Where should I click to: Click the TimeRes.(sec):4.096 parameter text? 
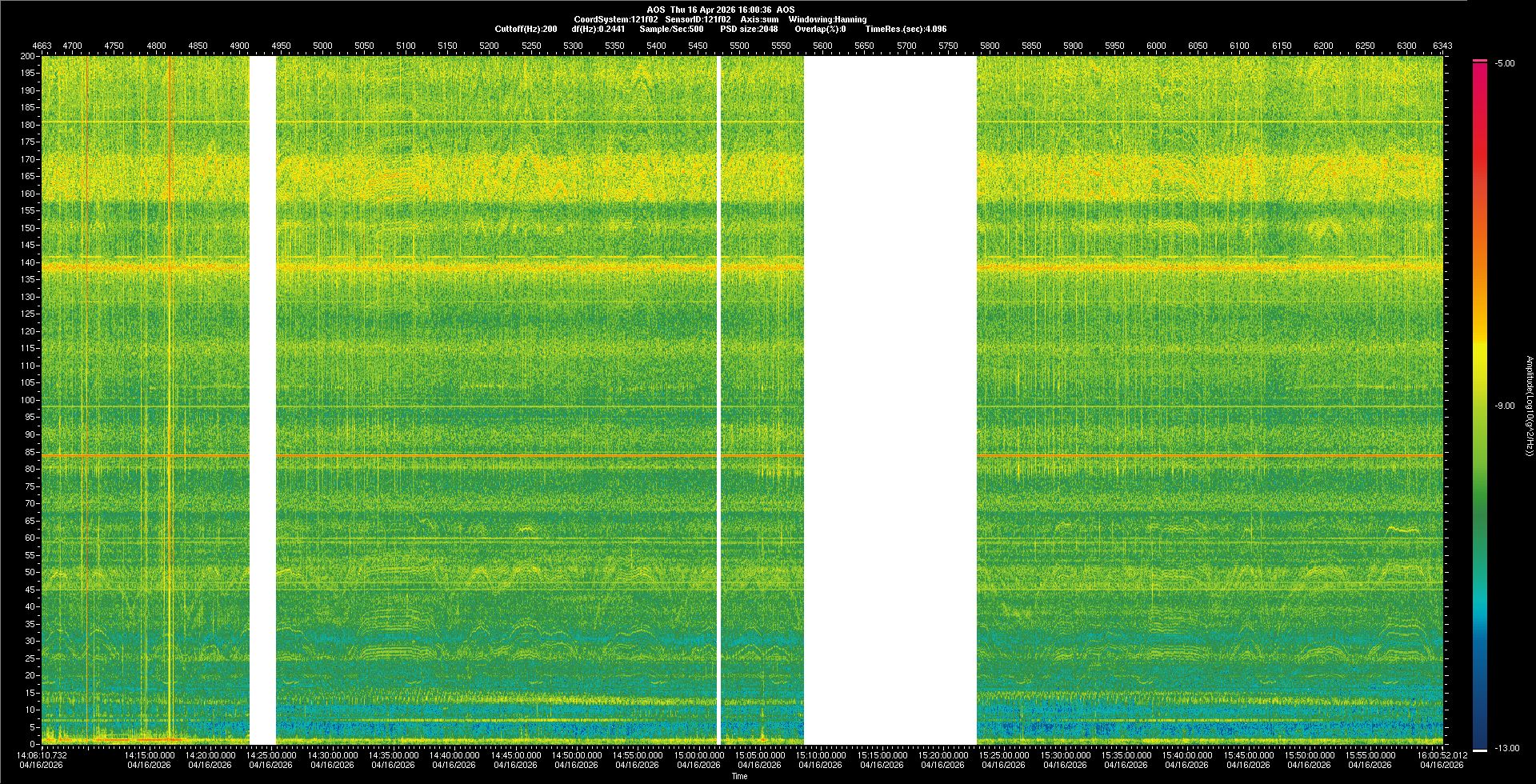tap(906, 29)
